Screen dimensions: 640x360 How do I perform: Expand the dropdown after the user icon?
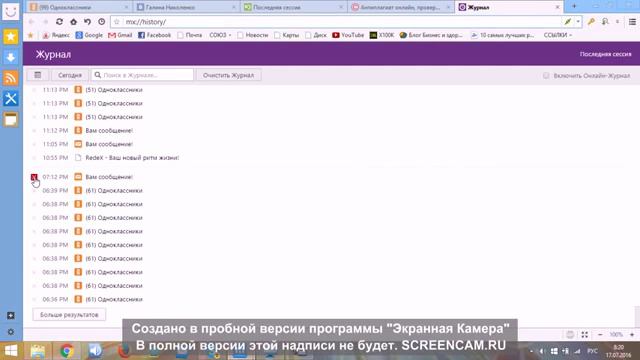617,22
